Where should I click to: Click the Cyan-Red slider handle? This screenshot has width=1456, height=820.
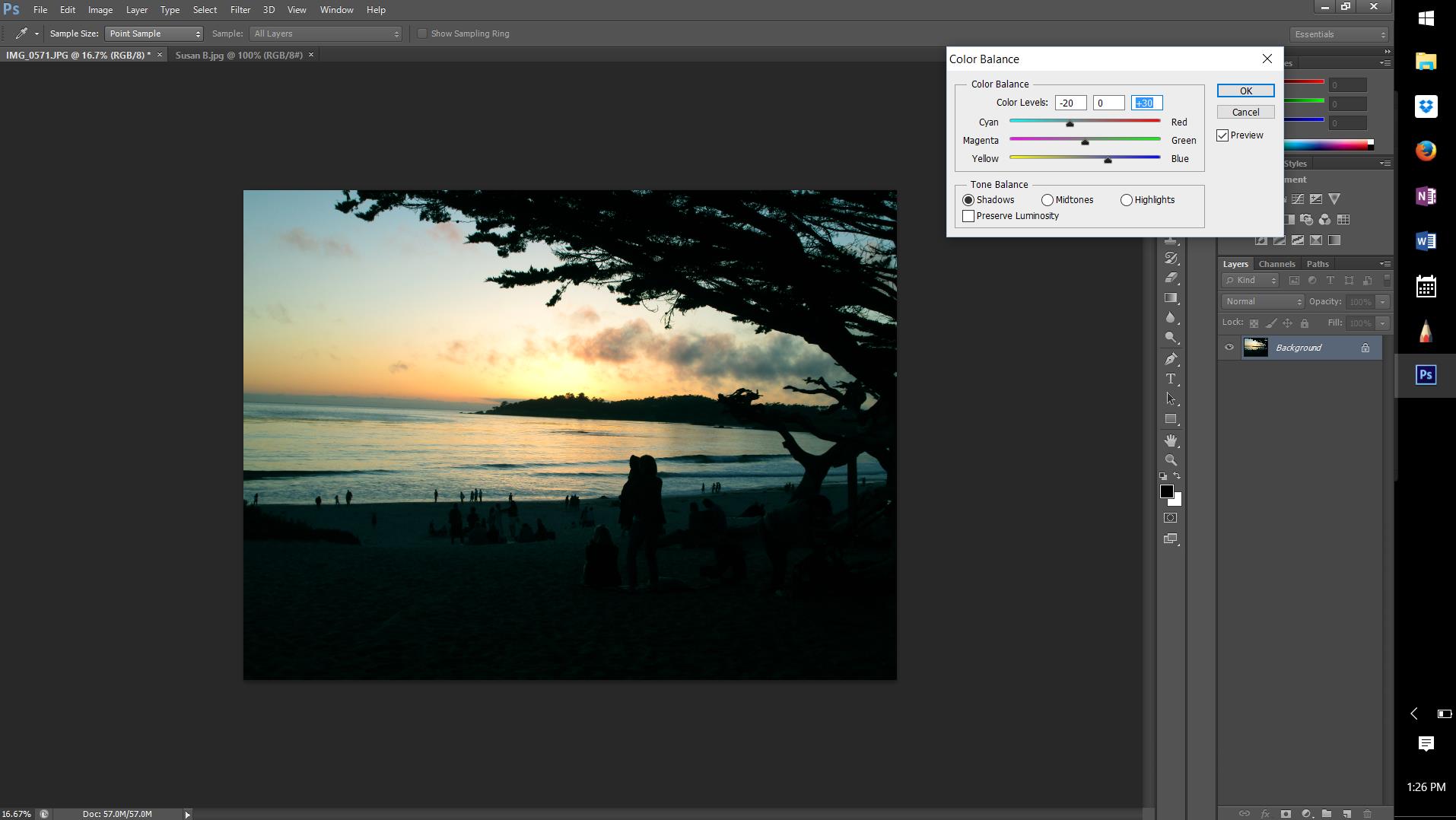[x=1070, y=123]
